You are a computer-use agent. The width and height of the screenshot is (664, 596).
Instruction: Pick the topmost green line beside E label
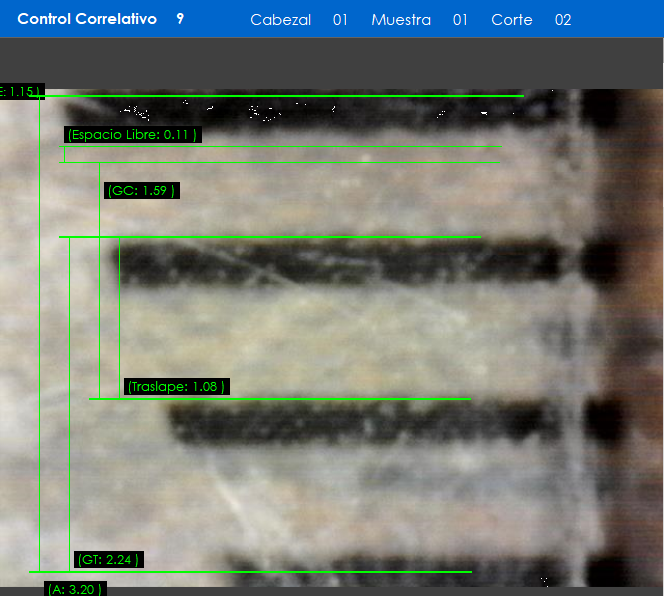tap(300, 97)
